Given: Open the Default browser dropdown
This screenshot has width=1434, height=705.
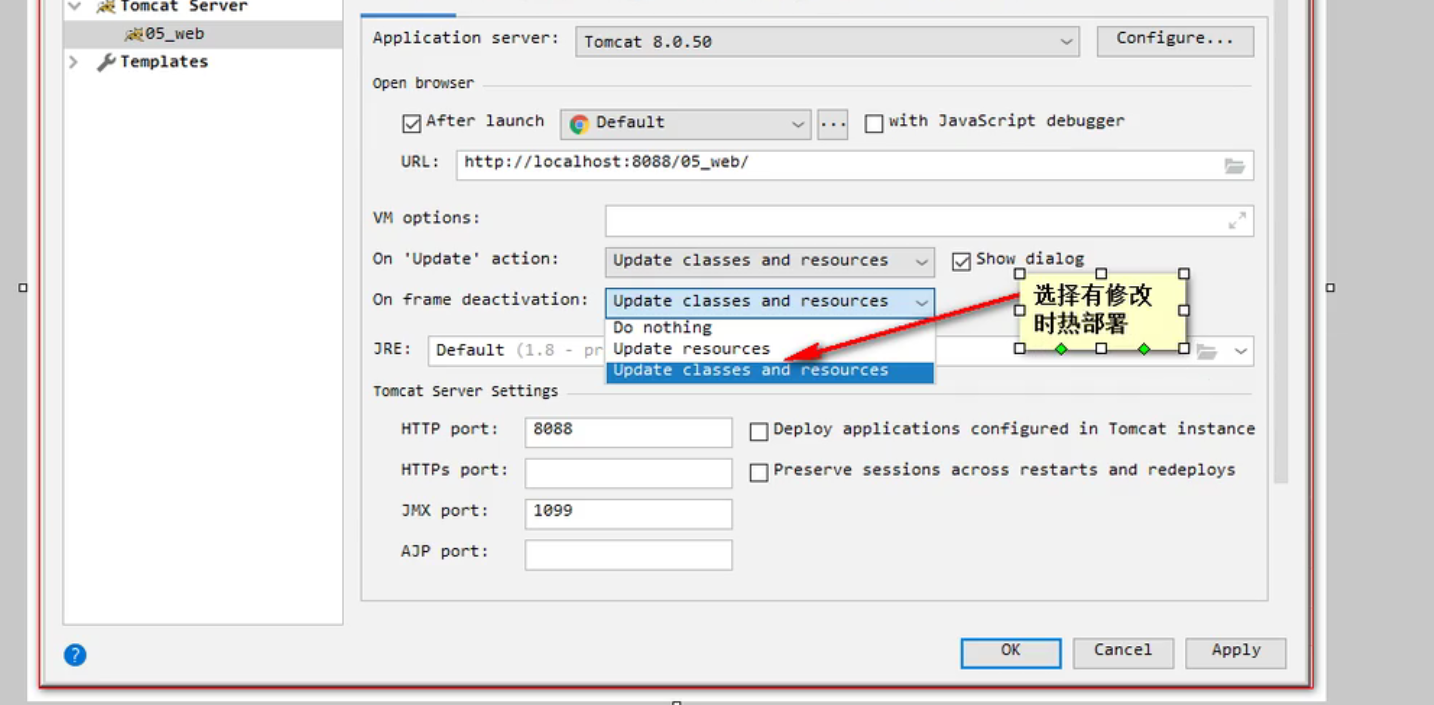Looking at the screenshot, I should point(685,124).
